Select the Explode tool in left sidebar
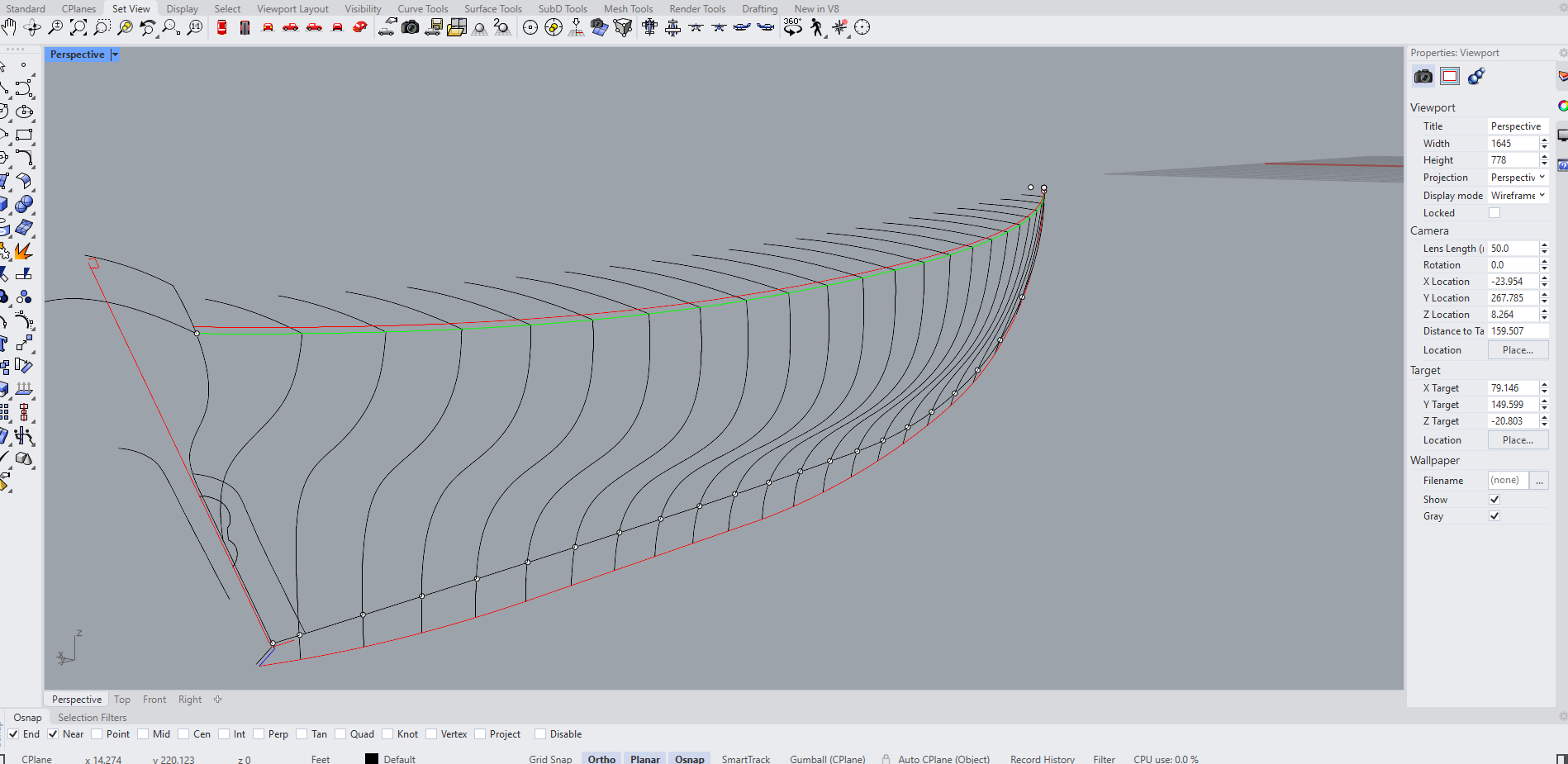The height and width of the screenshot is (764, 1568). (22, 250)
